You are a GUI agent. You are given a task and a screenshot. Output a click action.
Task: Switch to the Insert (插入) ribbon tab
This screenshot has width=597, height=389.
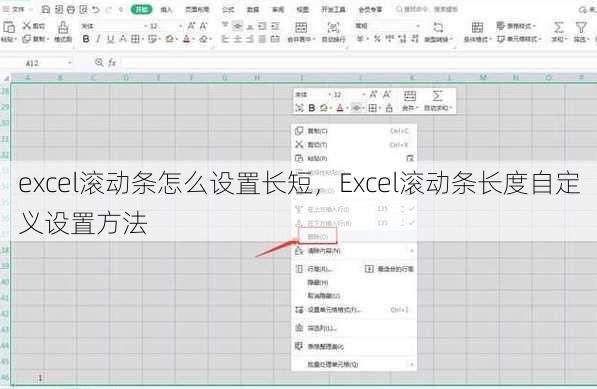pos(166,10)
